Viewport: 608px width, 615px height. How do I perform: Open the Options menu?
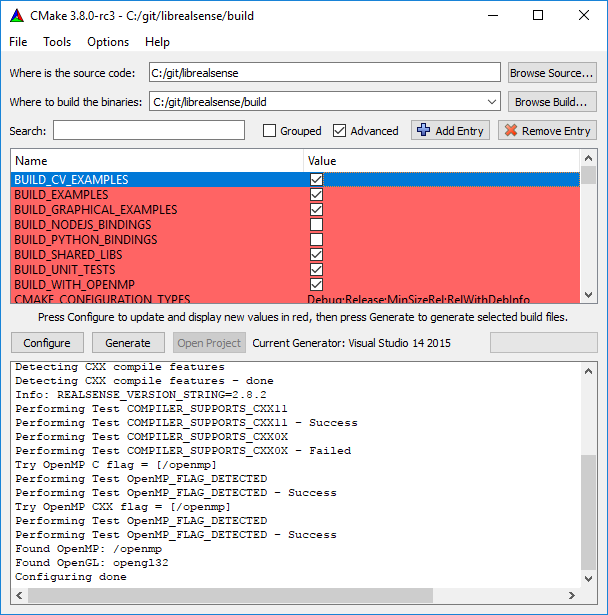pos(108,42)
